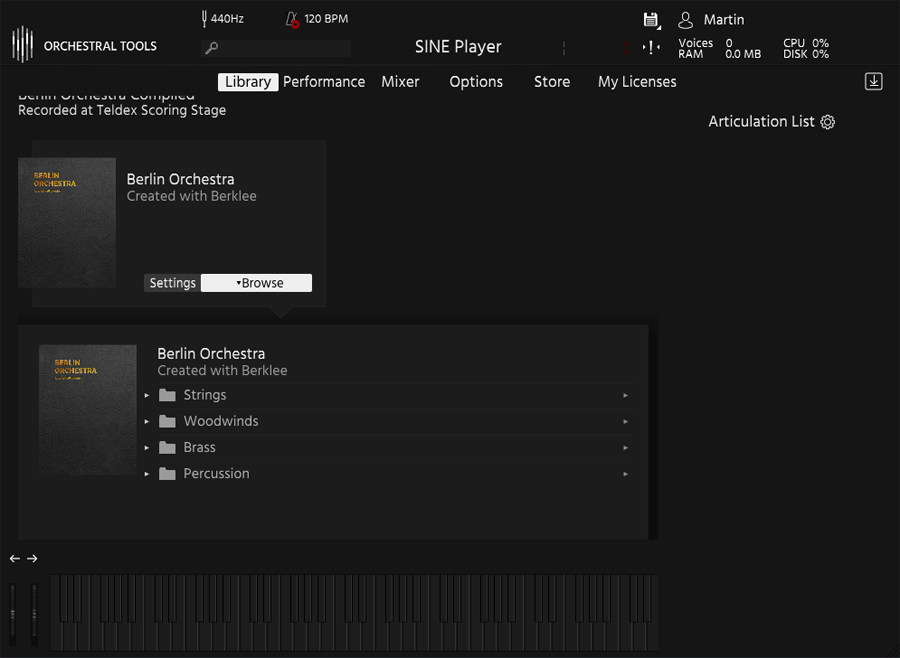This screenshot has height=658, width=900.
Task: Click the Strings folder icon
Action: [167, 395]
